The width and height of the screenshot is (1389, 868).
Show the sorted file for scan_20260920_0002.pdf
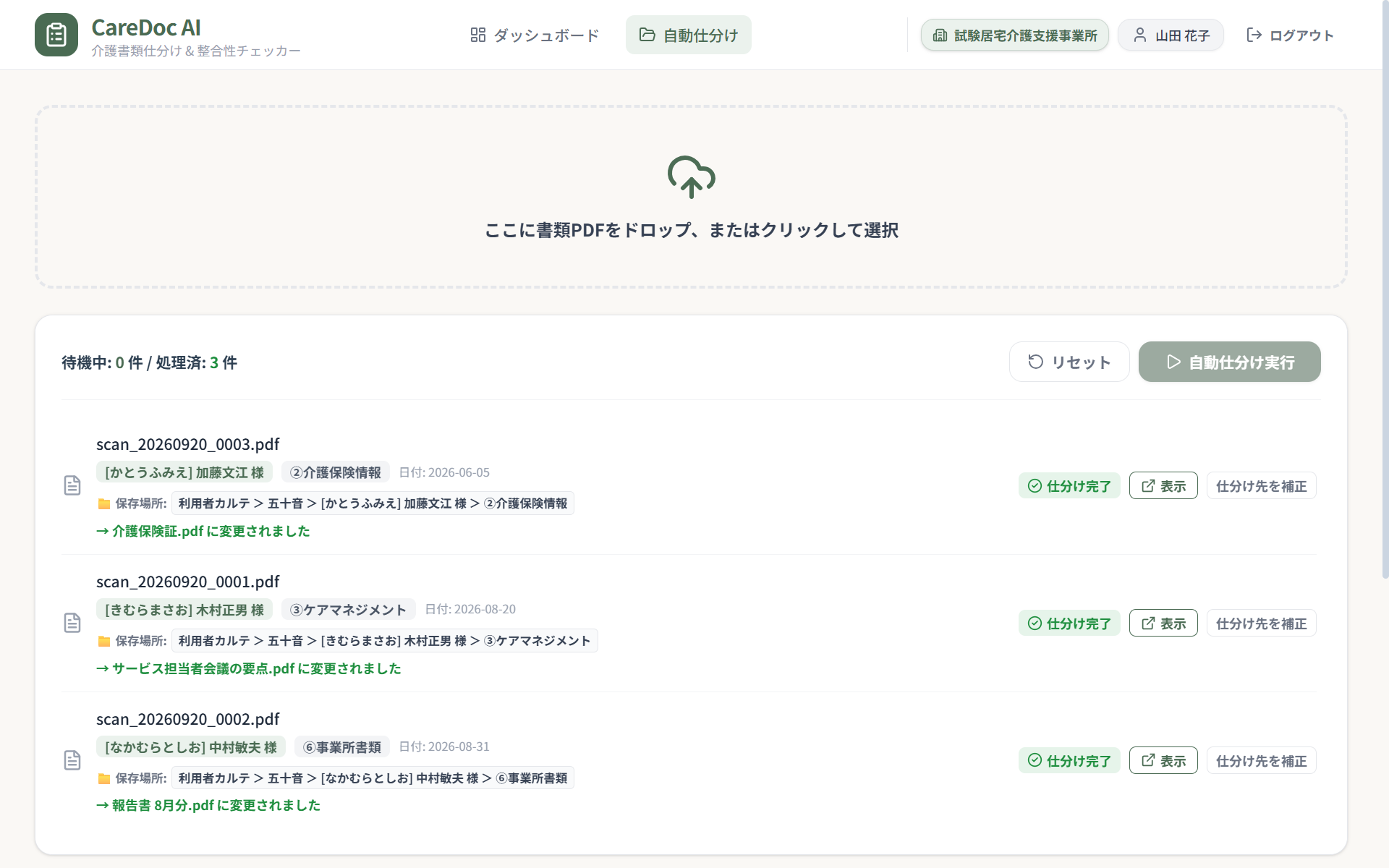1163,760
